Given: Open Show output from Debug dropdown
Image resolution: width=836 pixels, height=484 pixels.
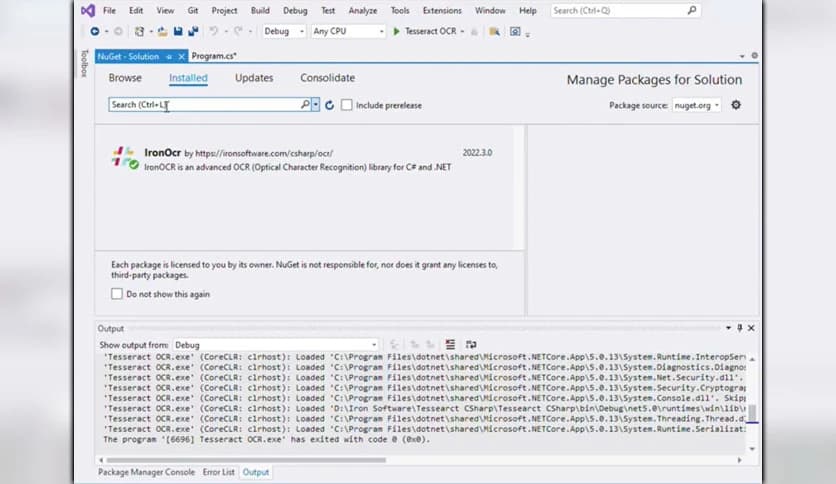Looking at the screenshot, I should point(276,345).
